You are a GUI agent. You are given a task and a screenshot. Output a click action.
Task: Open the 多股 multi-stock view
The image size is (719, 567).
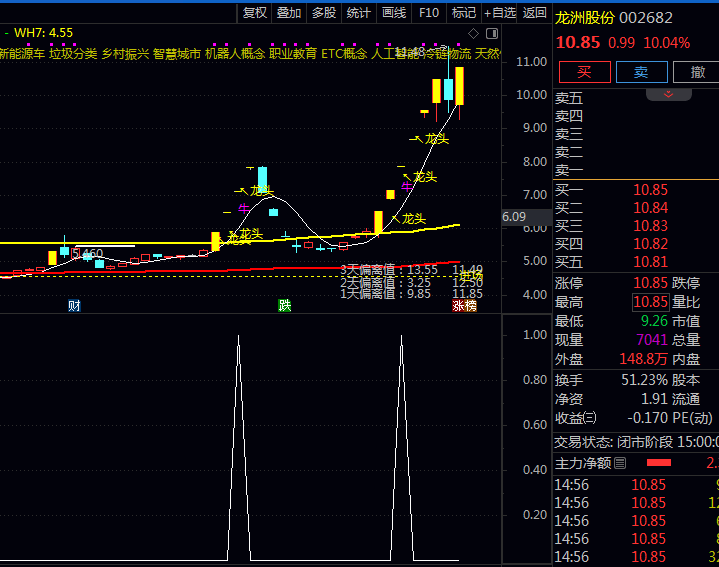tap(324, 13)
